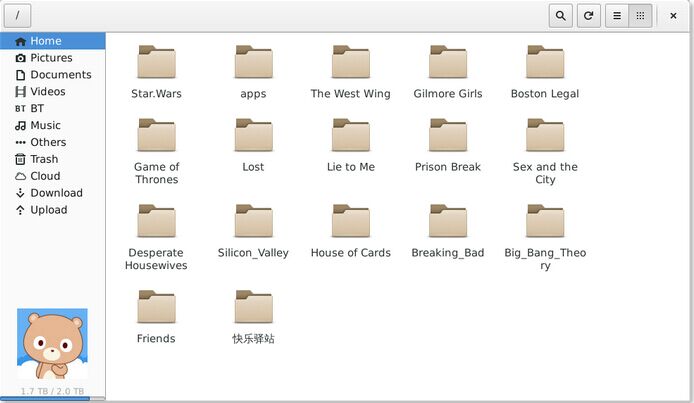Open BT in the sidebar

pyautogui.click(x=53, y=108)
